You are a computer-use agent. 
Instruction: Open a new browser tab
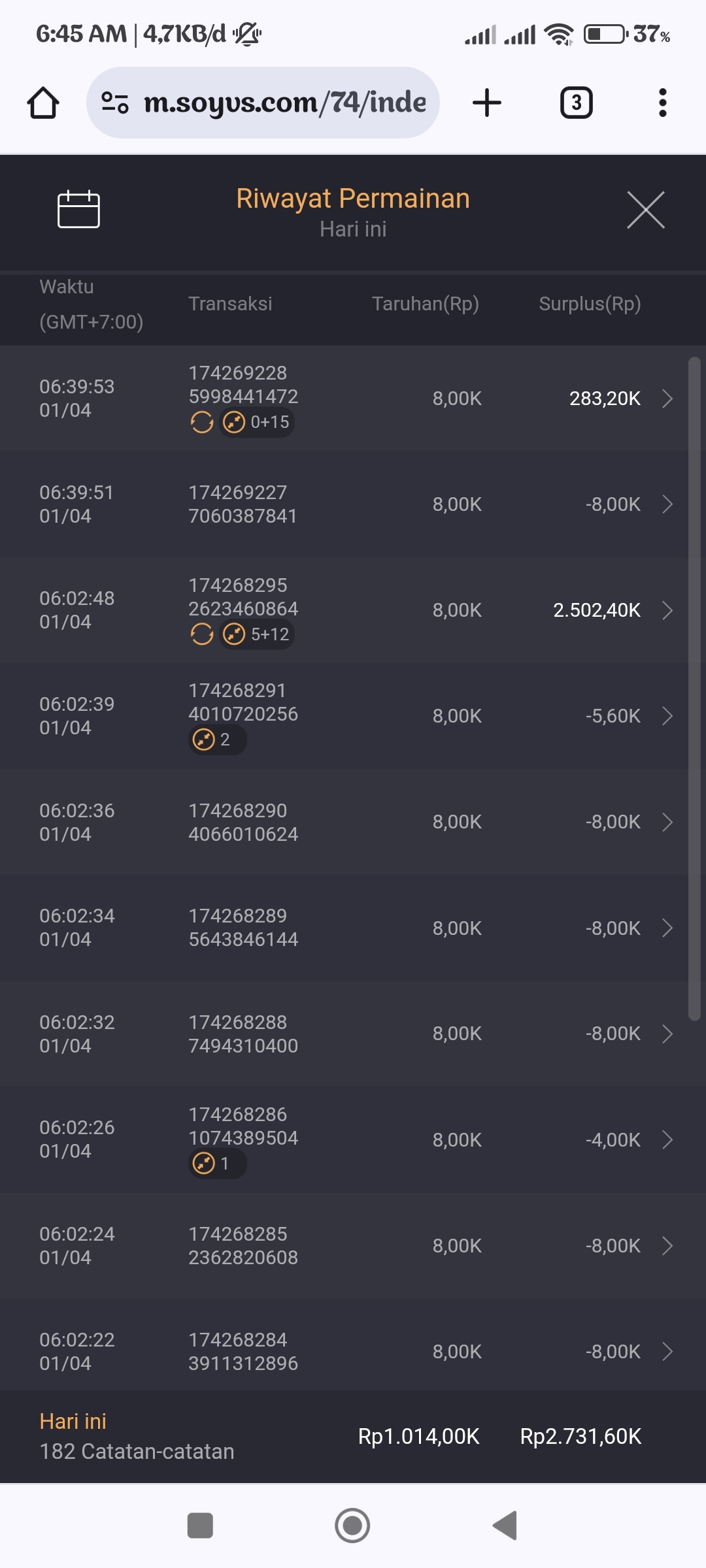pos(487,103)
